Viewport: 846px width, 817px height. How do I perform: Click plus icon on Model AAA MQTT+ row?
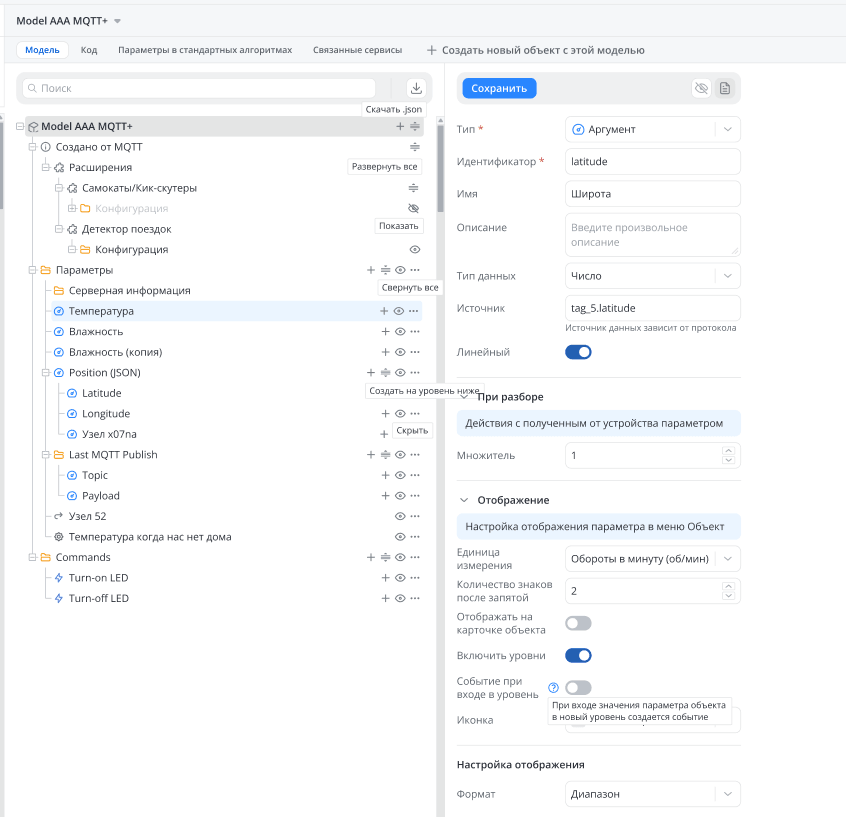(400, 127)
